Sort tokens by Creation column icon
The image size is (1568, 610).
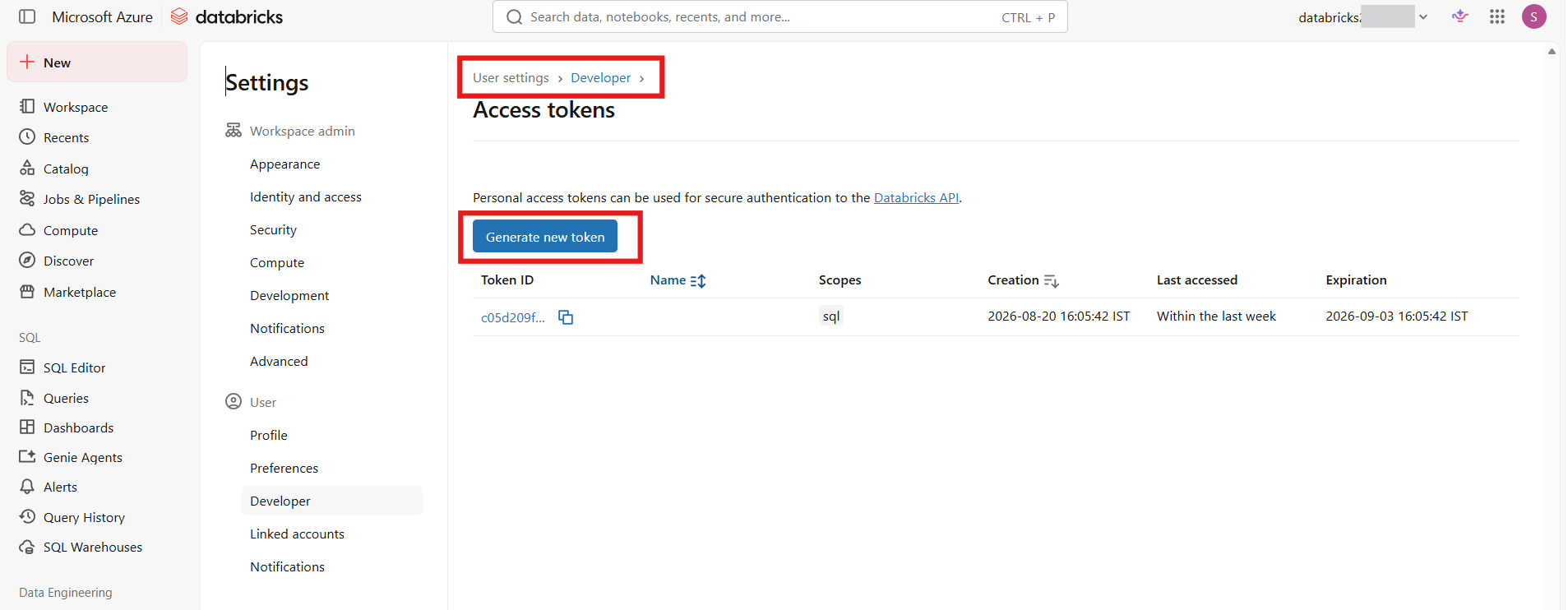(1052, 281)
